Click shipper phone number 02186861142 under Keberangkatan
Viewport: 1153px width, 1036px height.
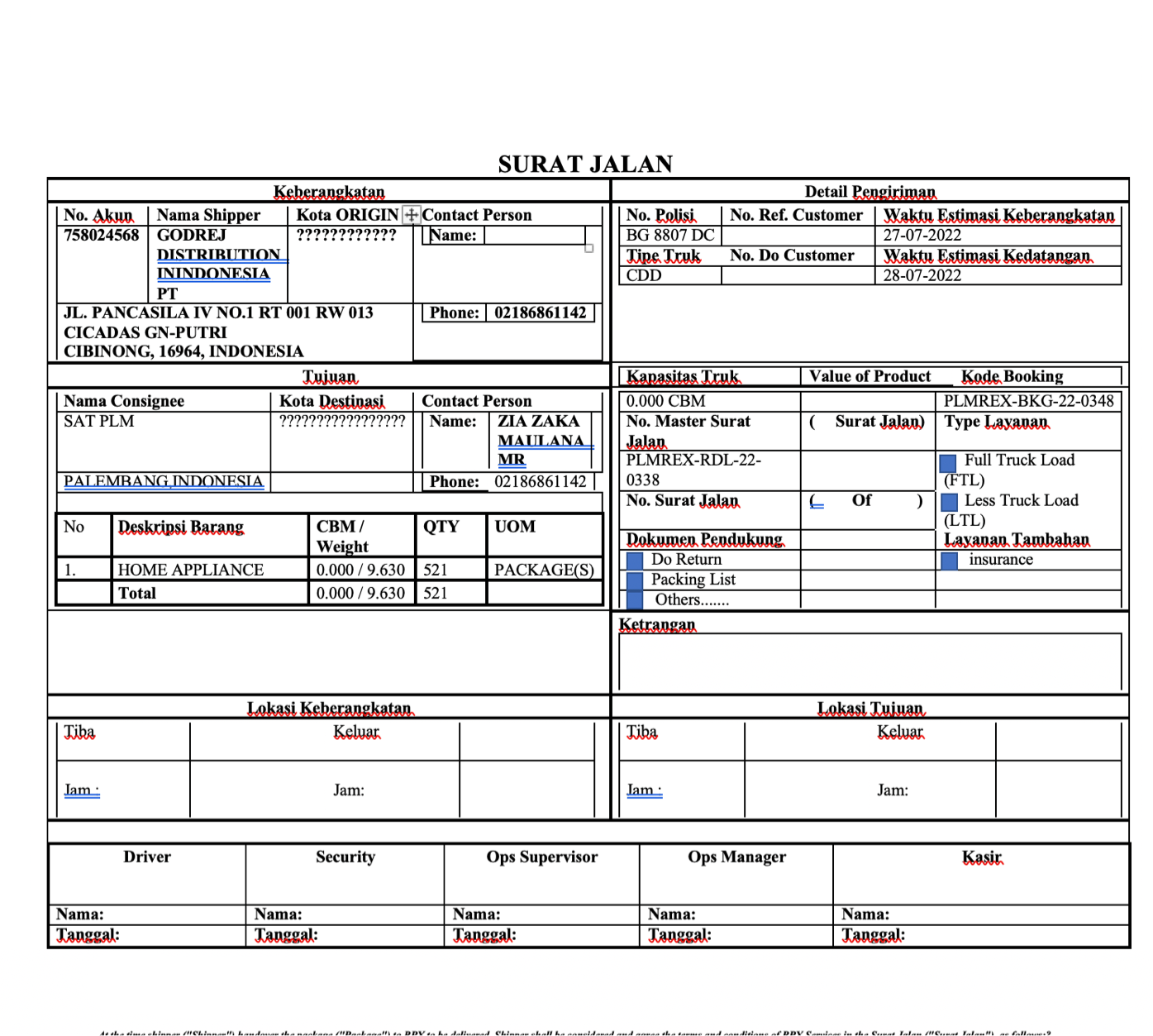(541, 313)
